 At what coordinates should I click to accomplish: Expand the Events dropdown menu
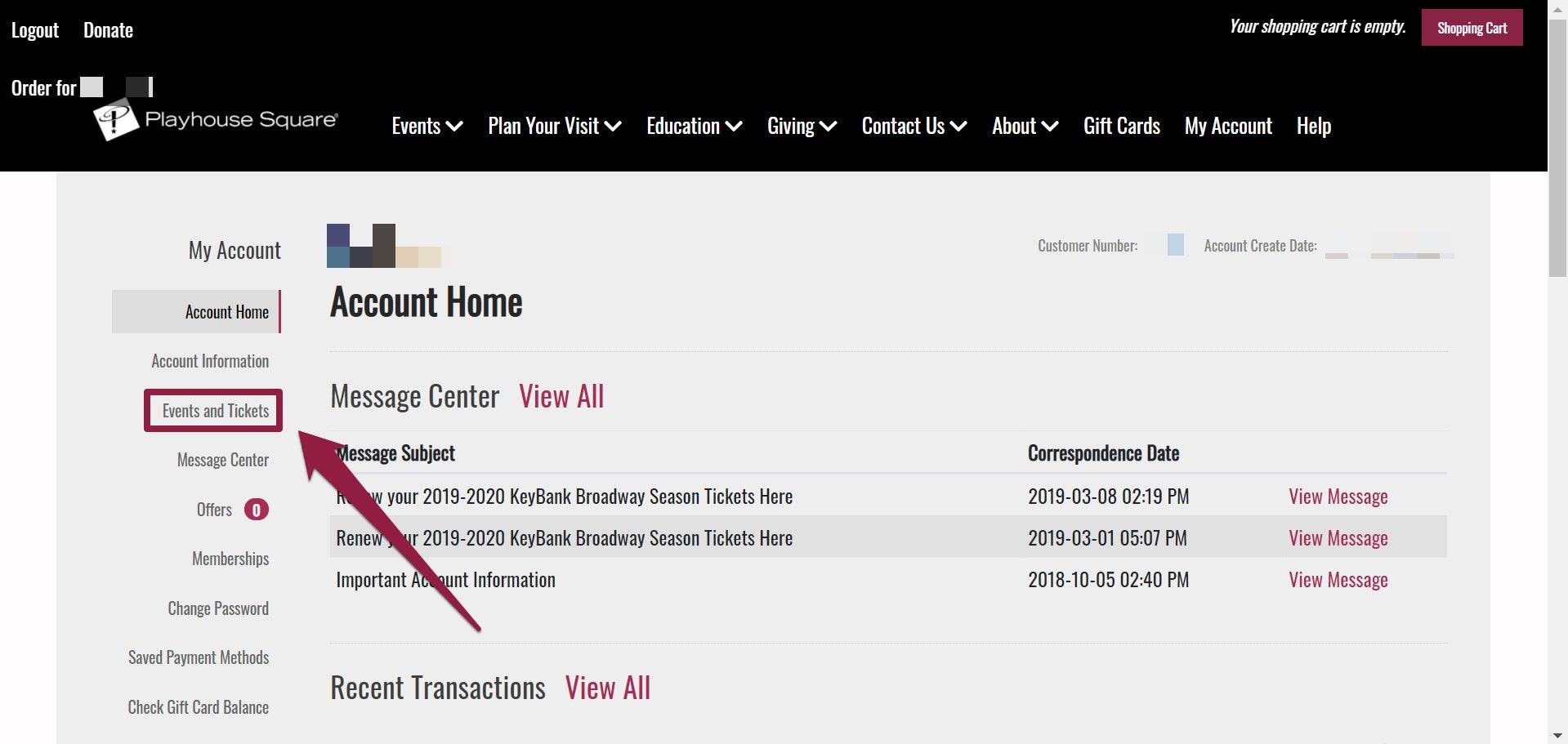(427, 127)
